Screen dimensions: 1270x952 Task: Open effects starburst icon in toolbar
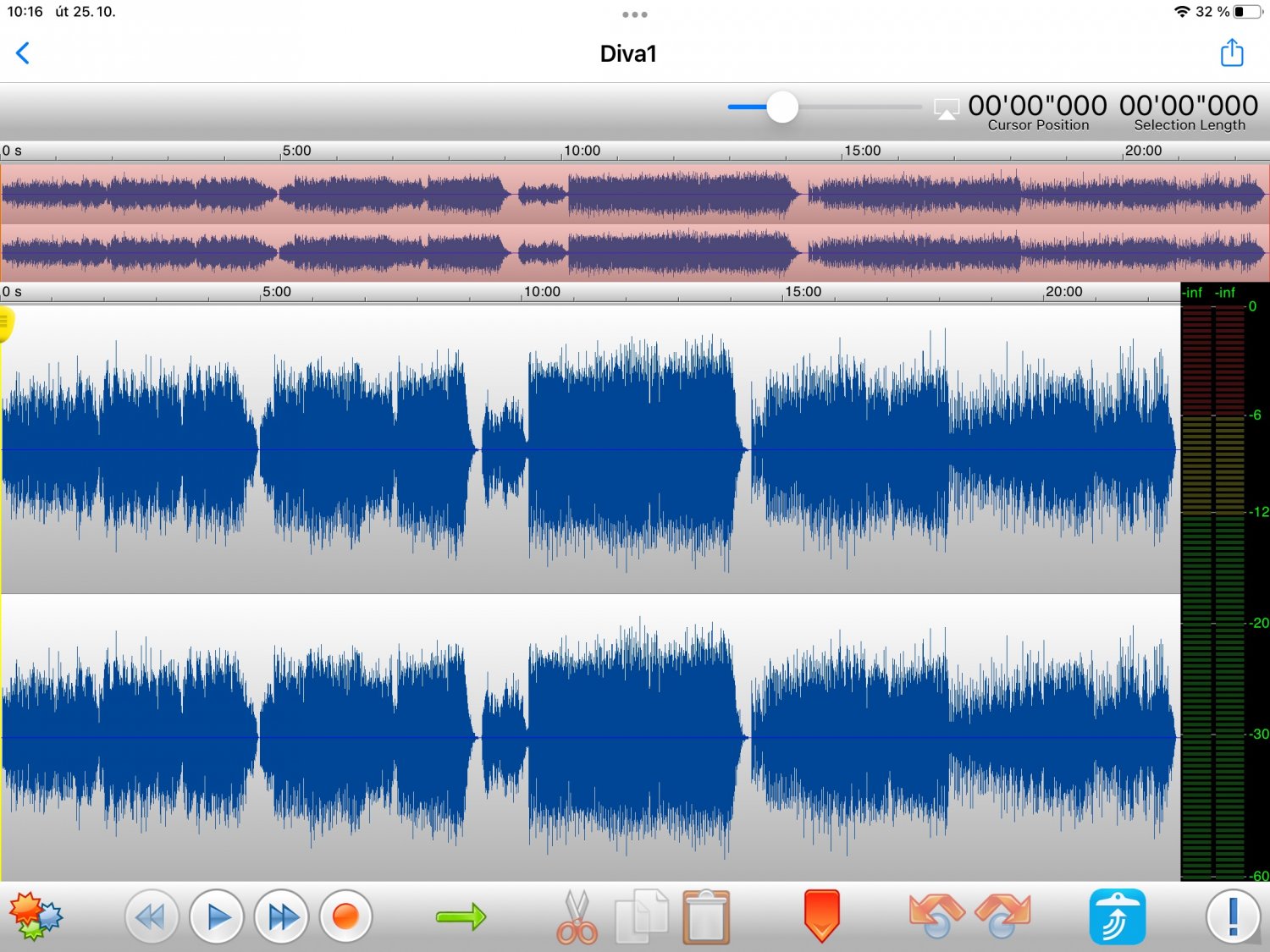[x=36, y=916]
